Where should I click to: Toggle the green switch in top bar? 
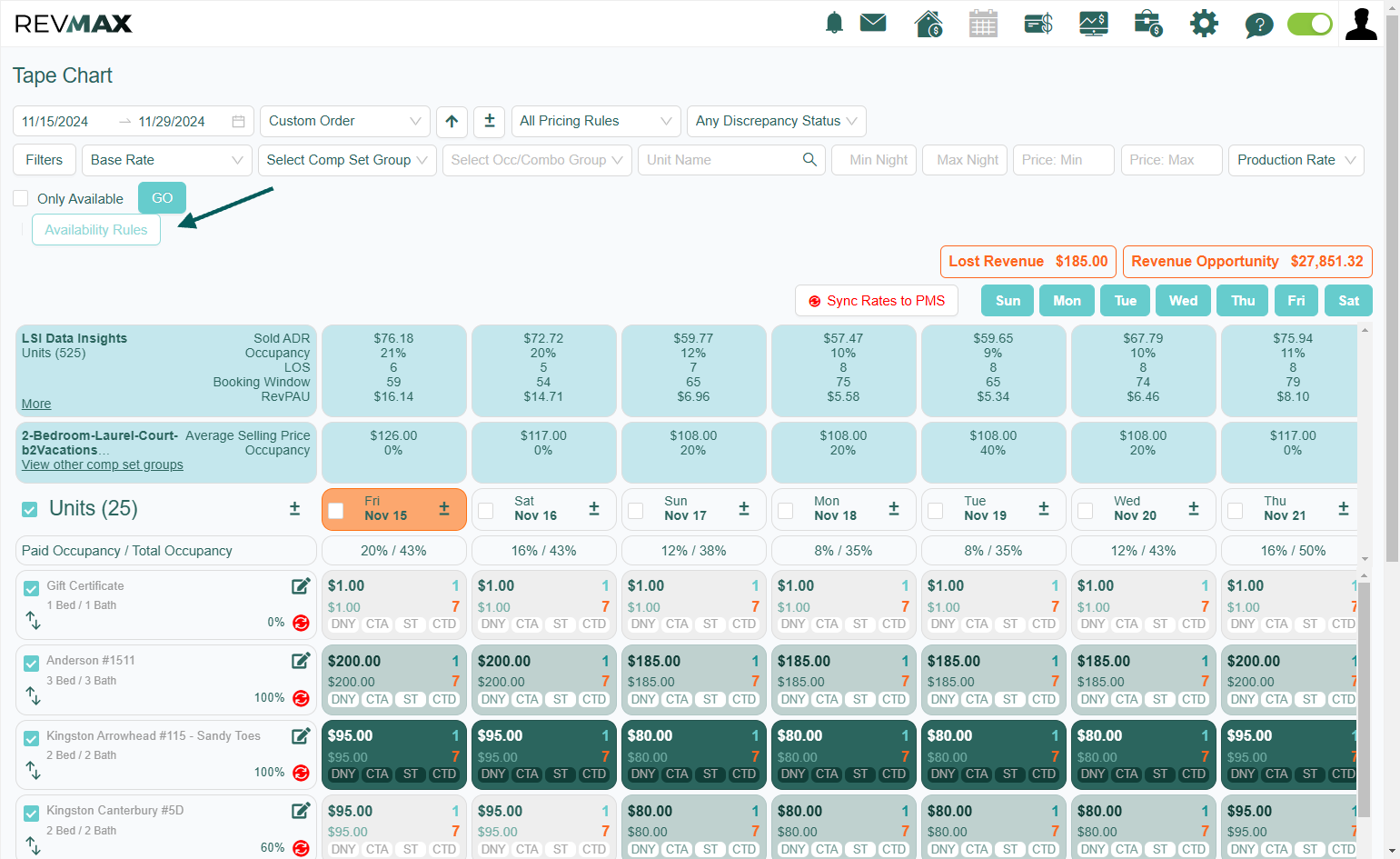click(x=1310, y=24)
